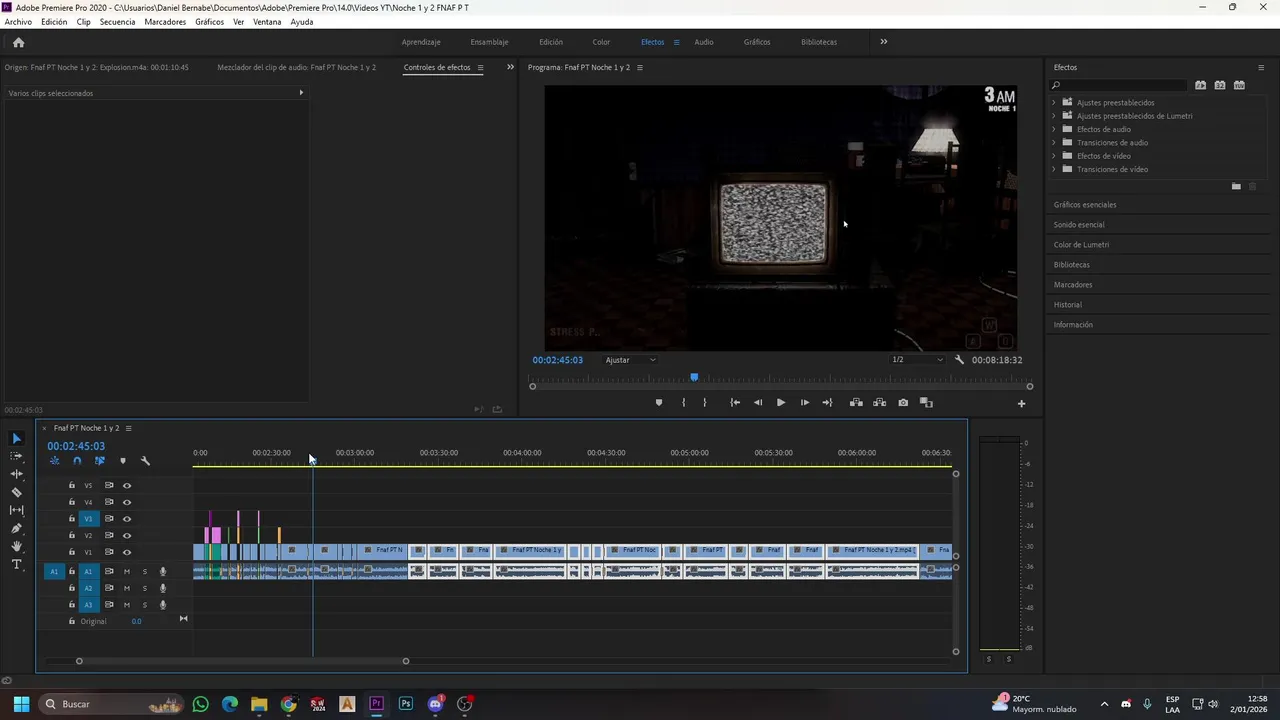Screen dimensions: 1280x720
Task: Expand Efectos de audio folder
Action: pos(1053,129)
